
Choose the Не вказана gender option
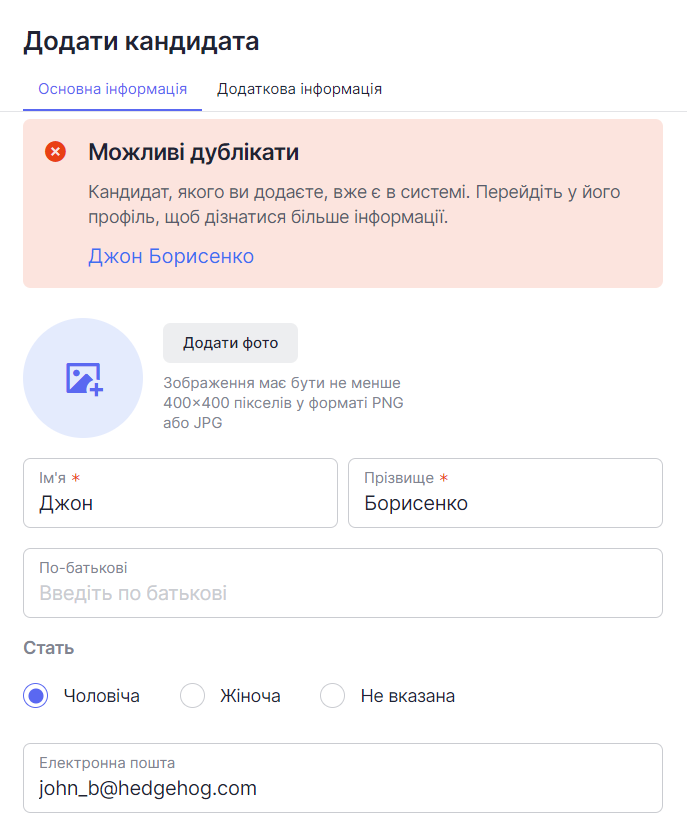click(332, 696)
